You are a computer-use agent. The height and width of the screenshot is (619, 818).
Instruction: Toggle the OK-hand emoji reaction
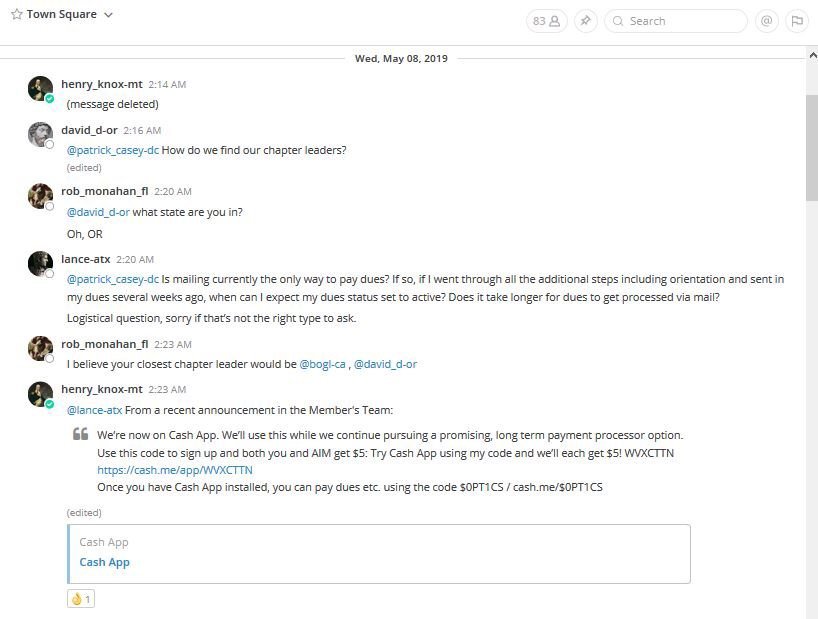coord(80,599)
